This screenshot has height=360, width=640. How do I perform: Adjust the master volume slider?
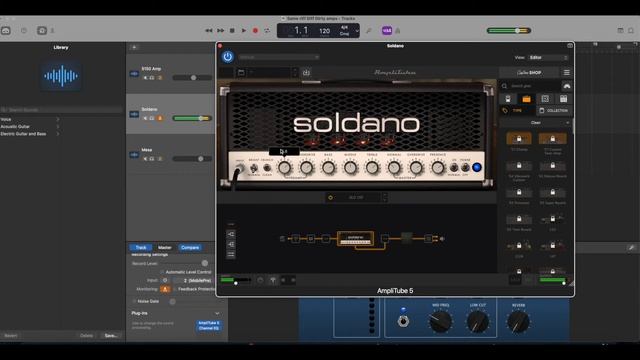509,31
